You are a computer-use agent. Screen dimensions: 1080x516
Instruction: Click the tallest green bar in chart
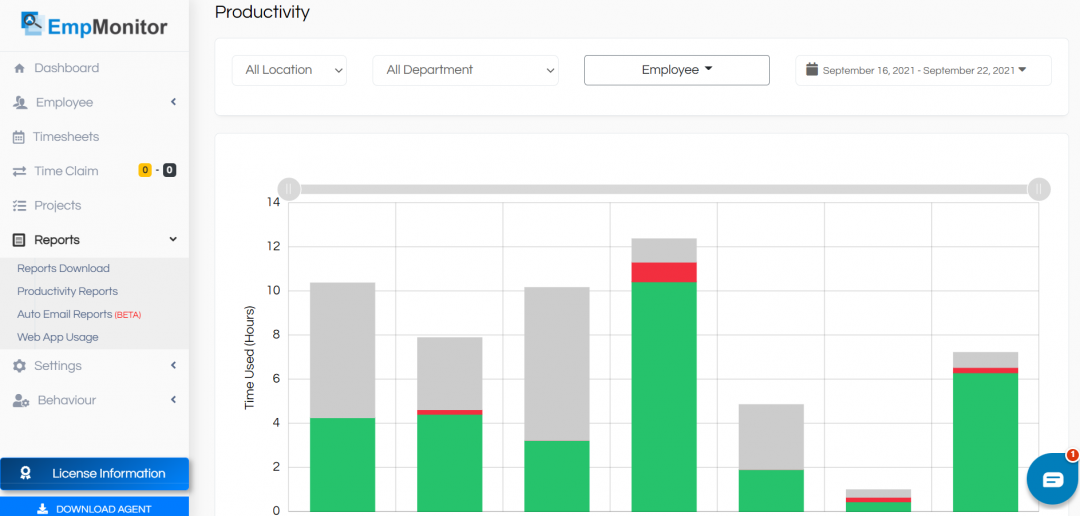[x=664, y=400]
